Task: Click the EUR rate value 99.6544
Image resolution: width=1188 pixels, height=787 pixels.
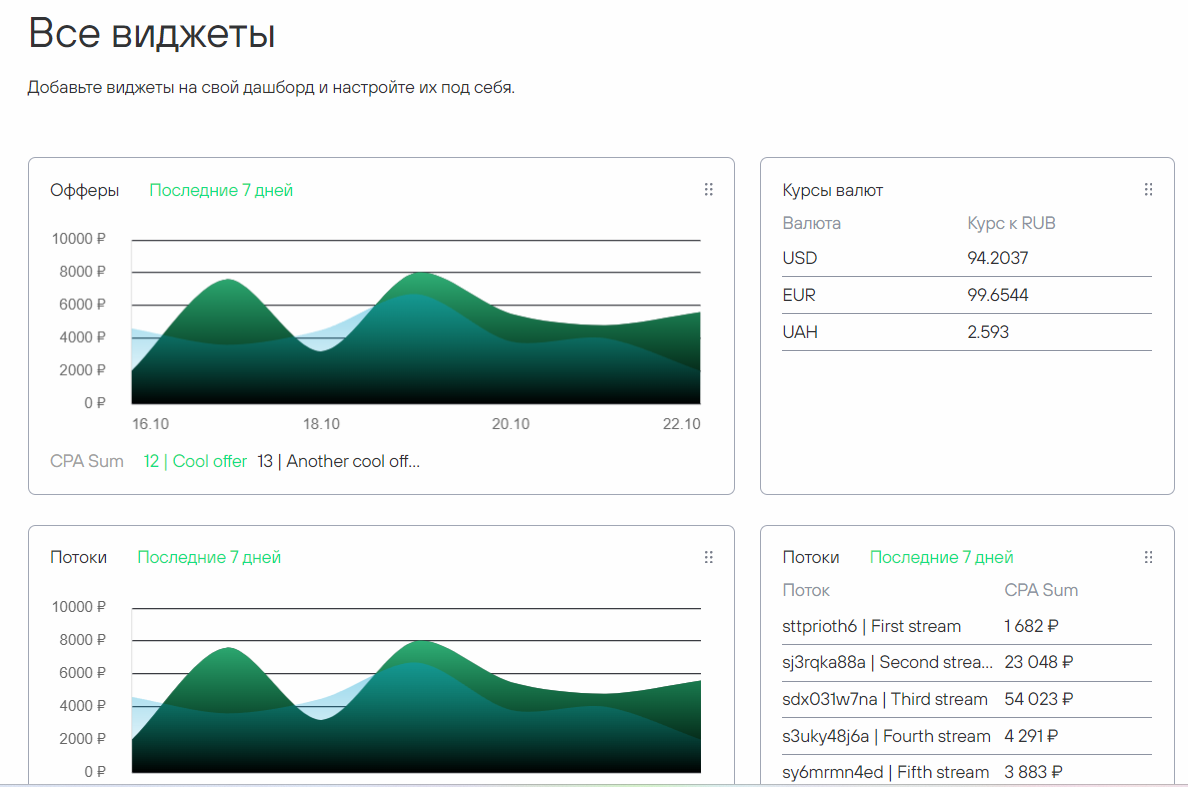Action: tap(997, 295)
